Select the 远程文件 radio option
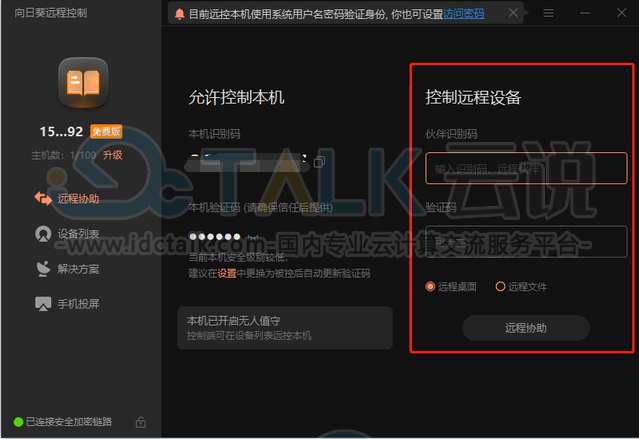This screenshot has width=639, height=439. 521,287
